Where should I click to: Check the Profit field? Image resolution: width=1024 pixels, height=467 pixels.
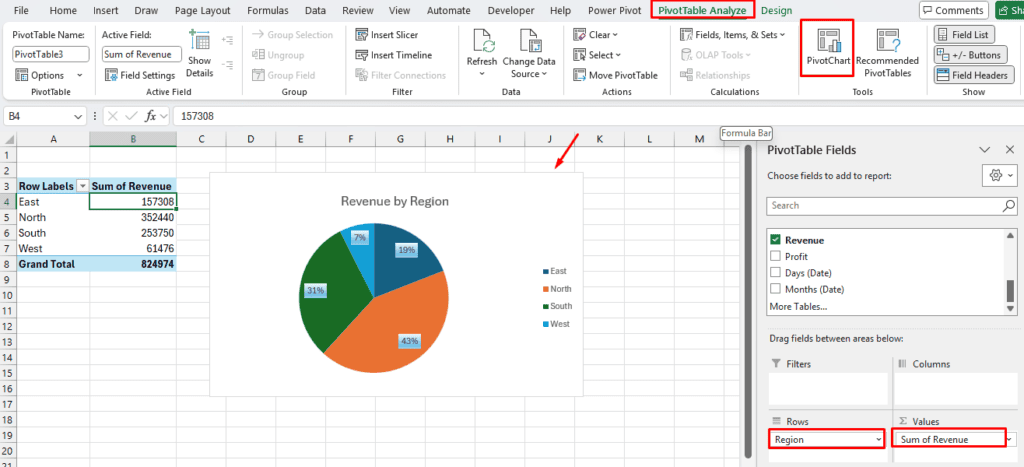(x=776, y=256)
